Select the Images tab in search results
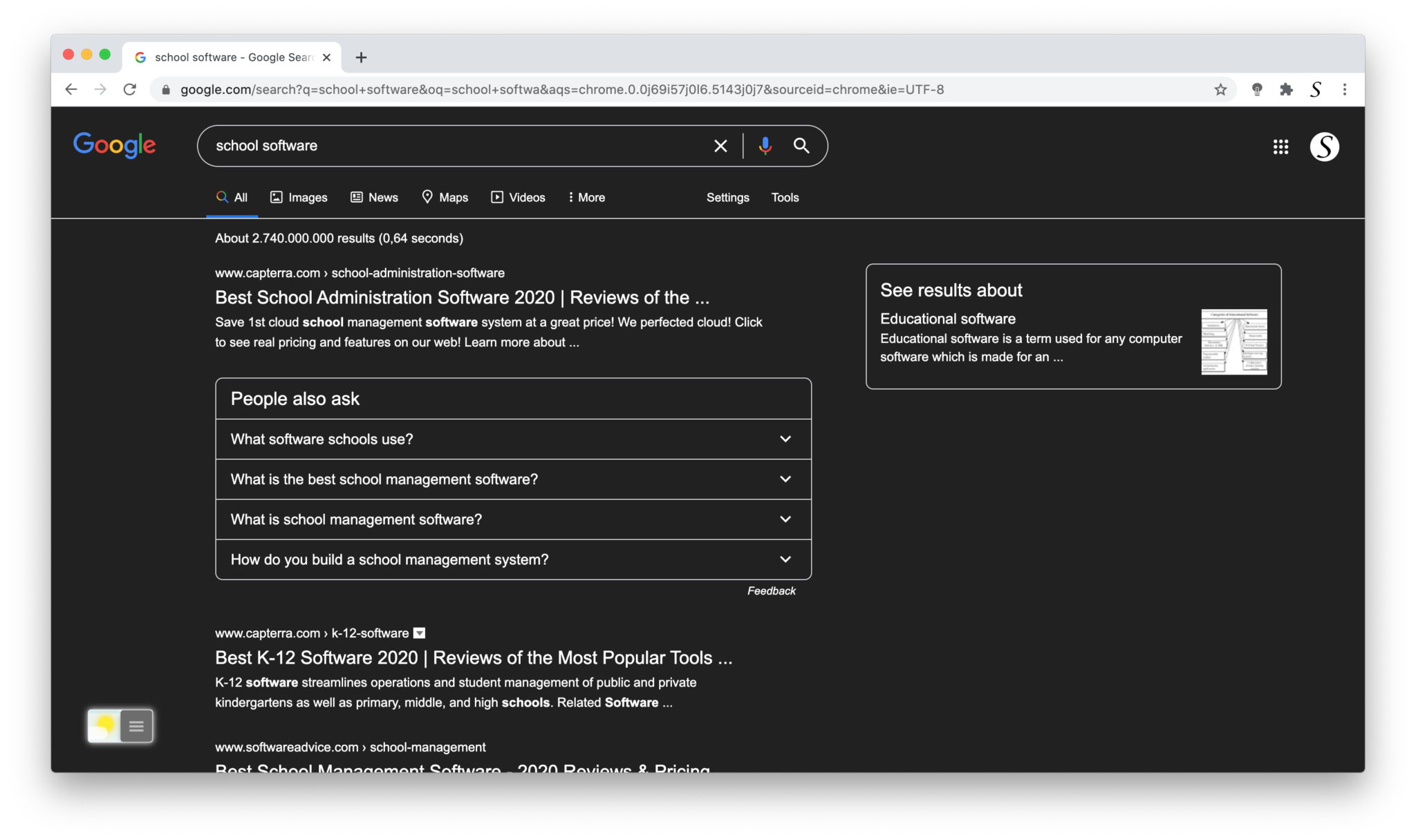The width and height of the screenshot is (1416, 840). pos(298,197)
